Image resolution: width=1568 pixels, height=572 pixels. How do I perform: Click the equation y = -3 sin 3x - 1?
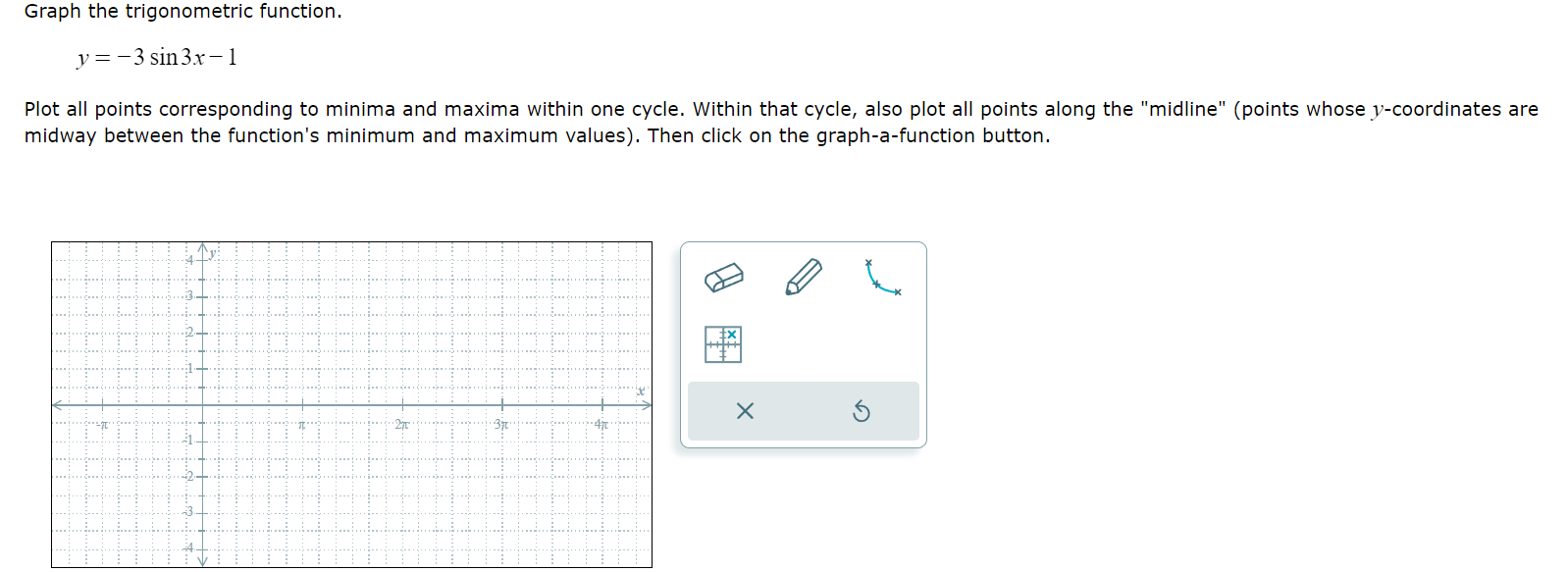(157, 57)
